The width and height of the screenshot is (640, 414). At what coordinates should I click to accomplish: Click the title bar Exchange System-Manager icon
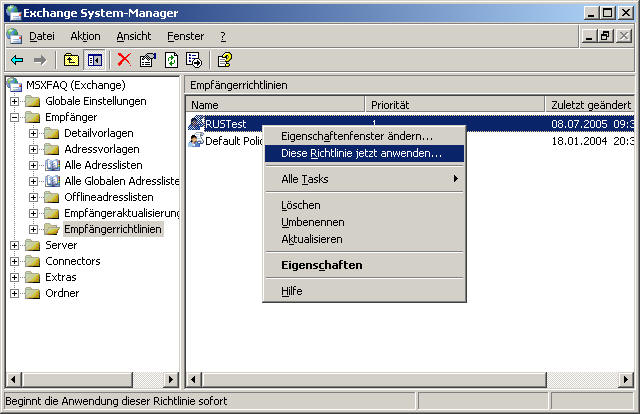click(13, 13)
